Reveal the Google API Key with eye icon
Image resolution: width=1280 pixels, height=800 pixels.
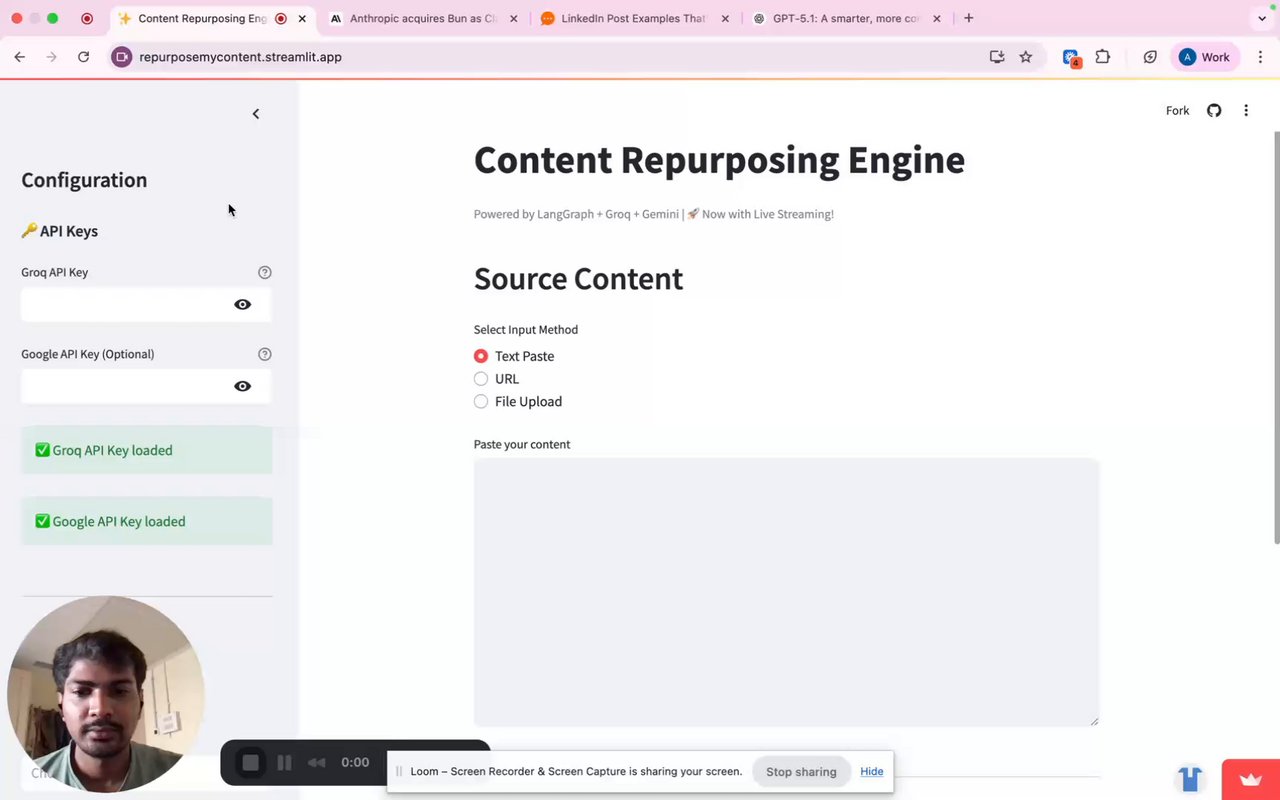(x=243, y=386)
